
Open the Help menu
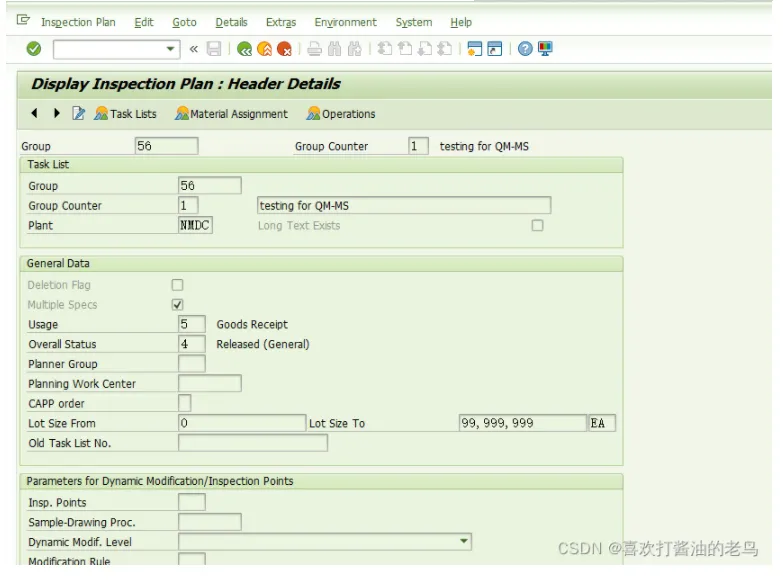(461, 22)
